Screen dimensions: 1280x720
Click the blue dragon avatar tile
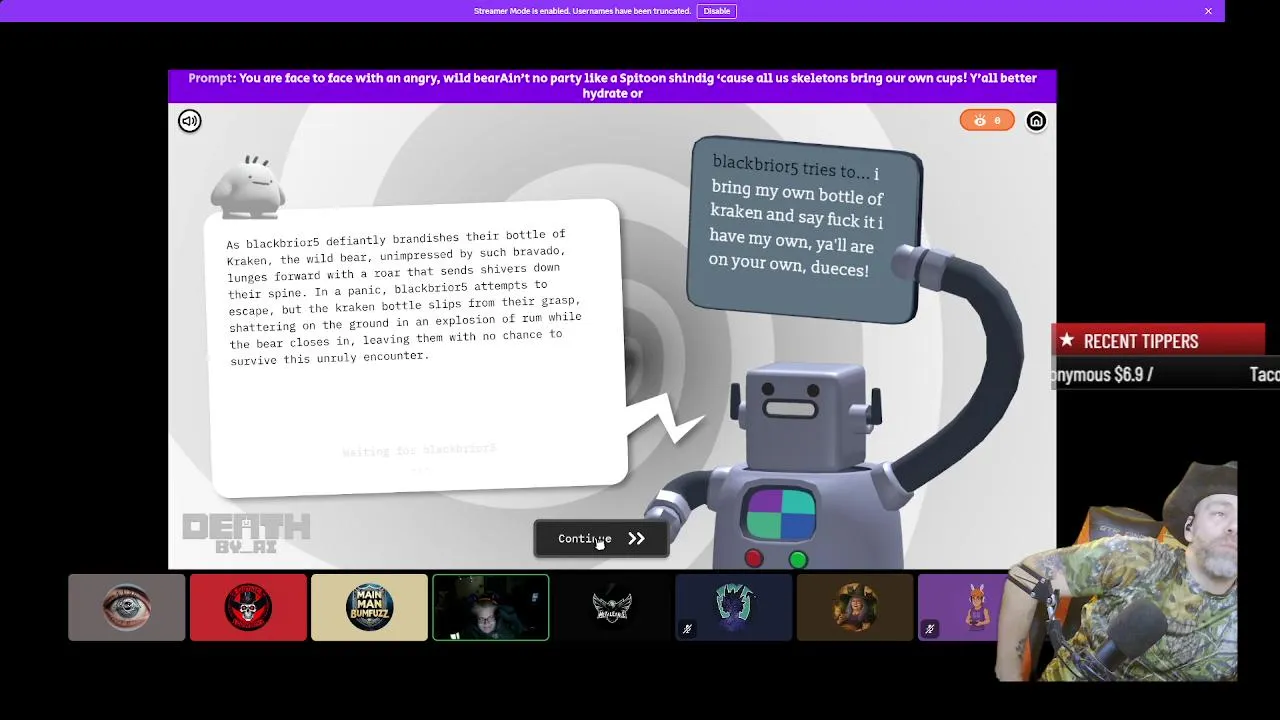pos(734,607)
